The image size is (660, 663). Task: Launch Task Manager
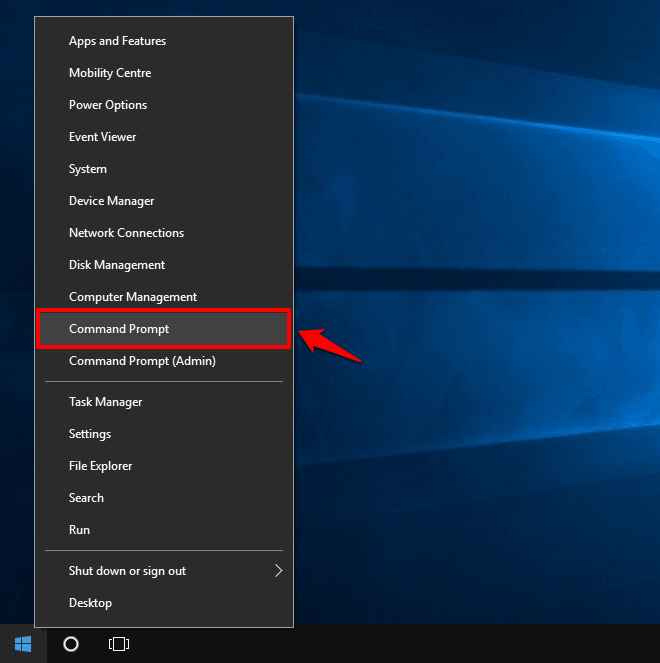[x=105, y=402]
